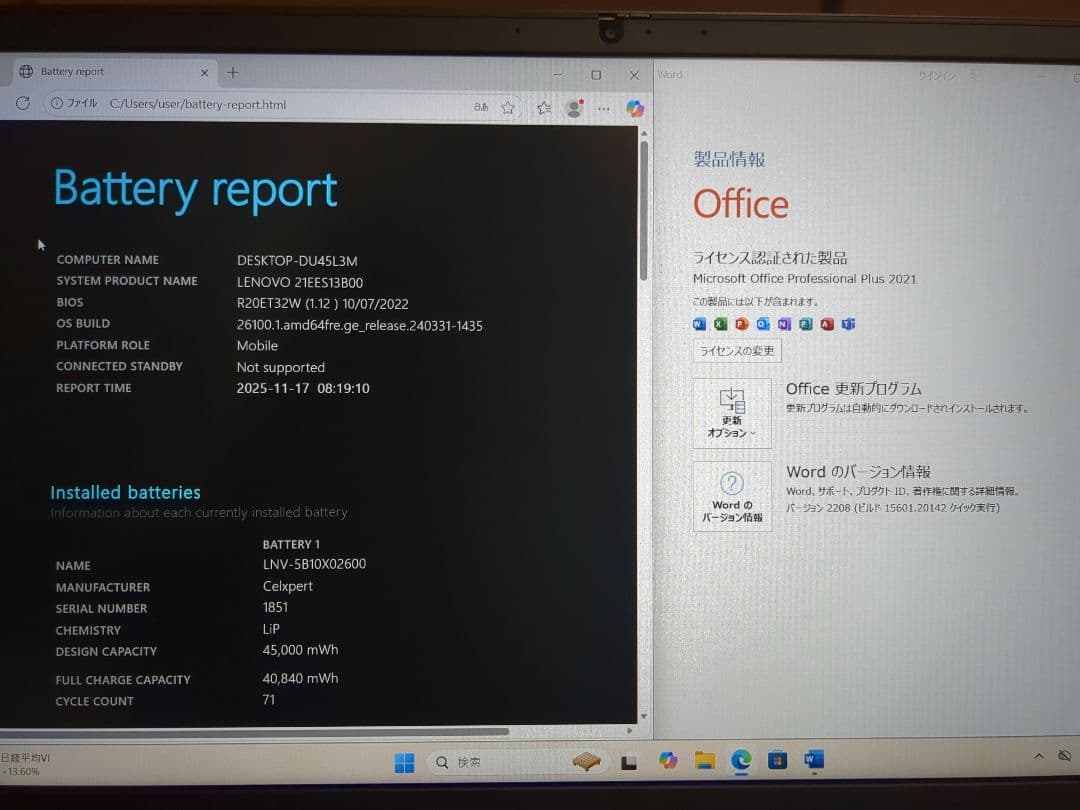Image resolution: width=1080 pixels, height=810 pixels.
Task: Open Edge's ellipsis settings menu
Action: click(604, 109)
